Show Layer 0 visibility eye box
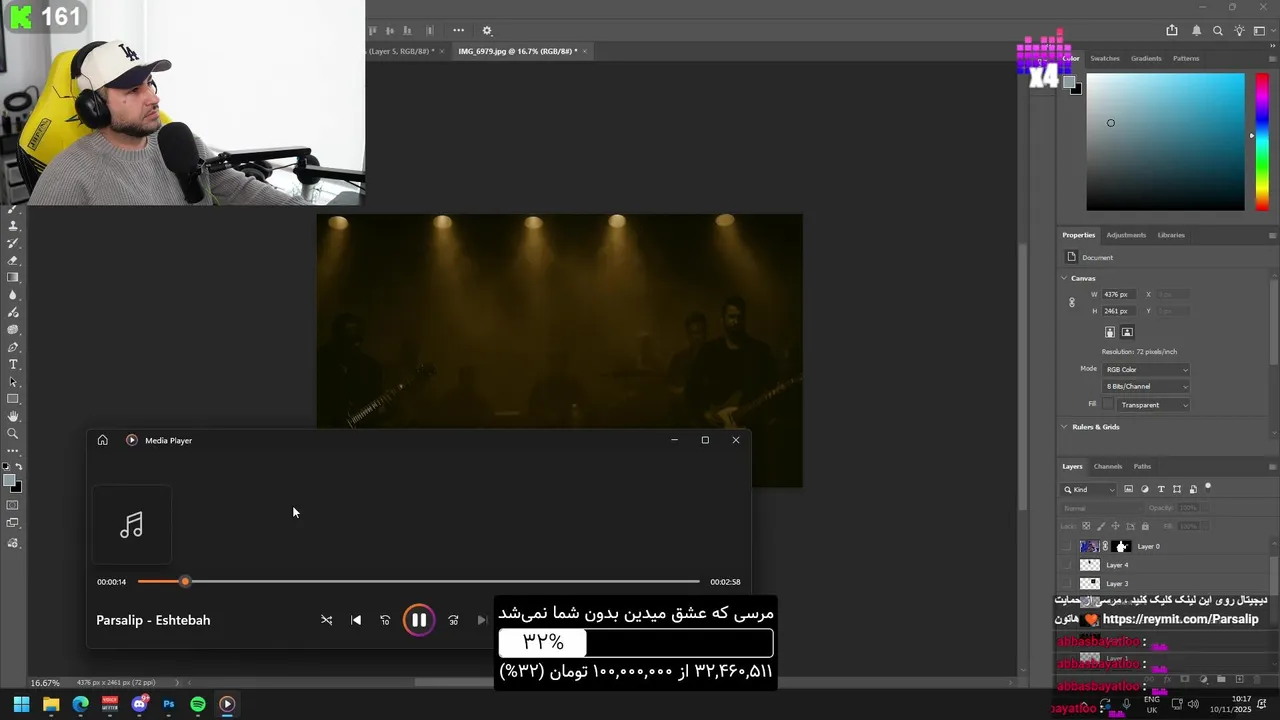 pos(1066,546)
